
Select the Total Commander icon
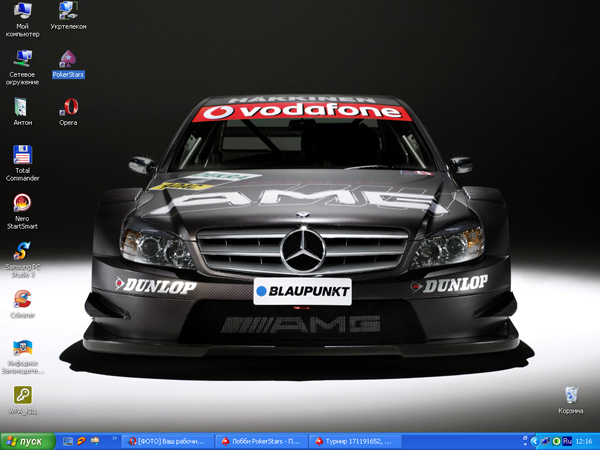coord(22,156)
